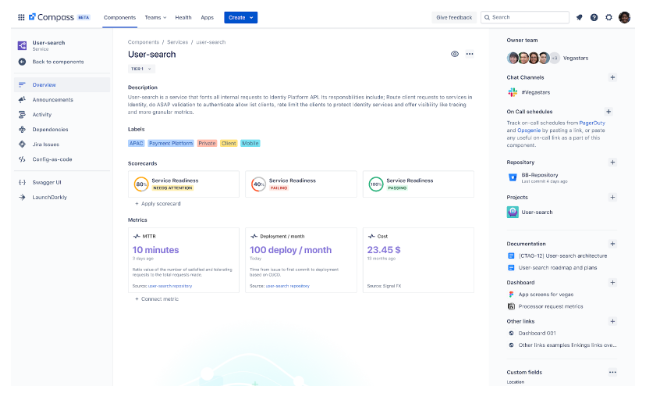Expand the Teams menu dropdown

coord(155,17)
